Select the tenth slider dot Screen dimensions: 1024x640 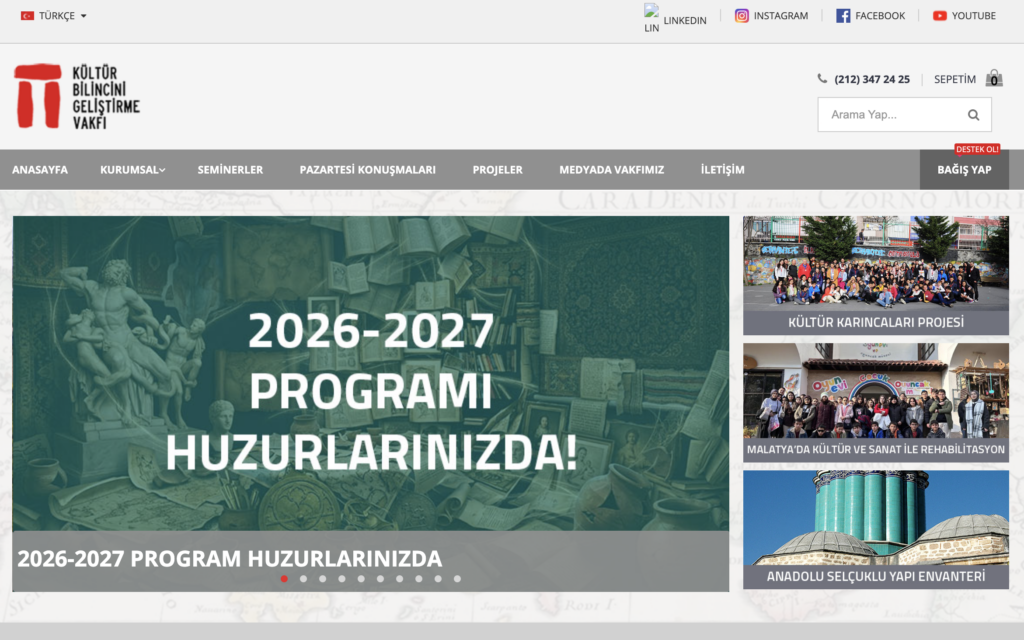pos(457,579)
